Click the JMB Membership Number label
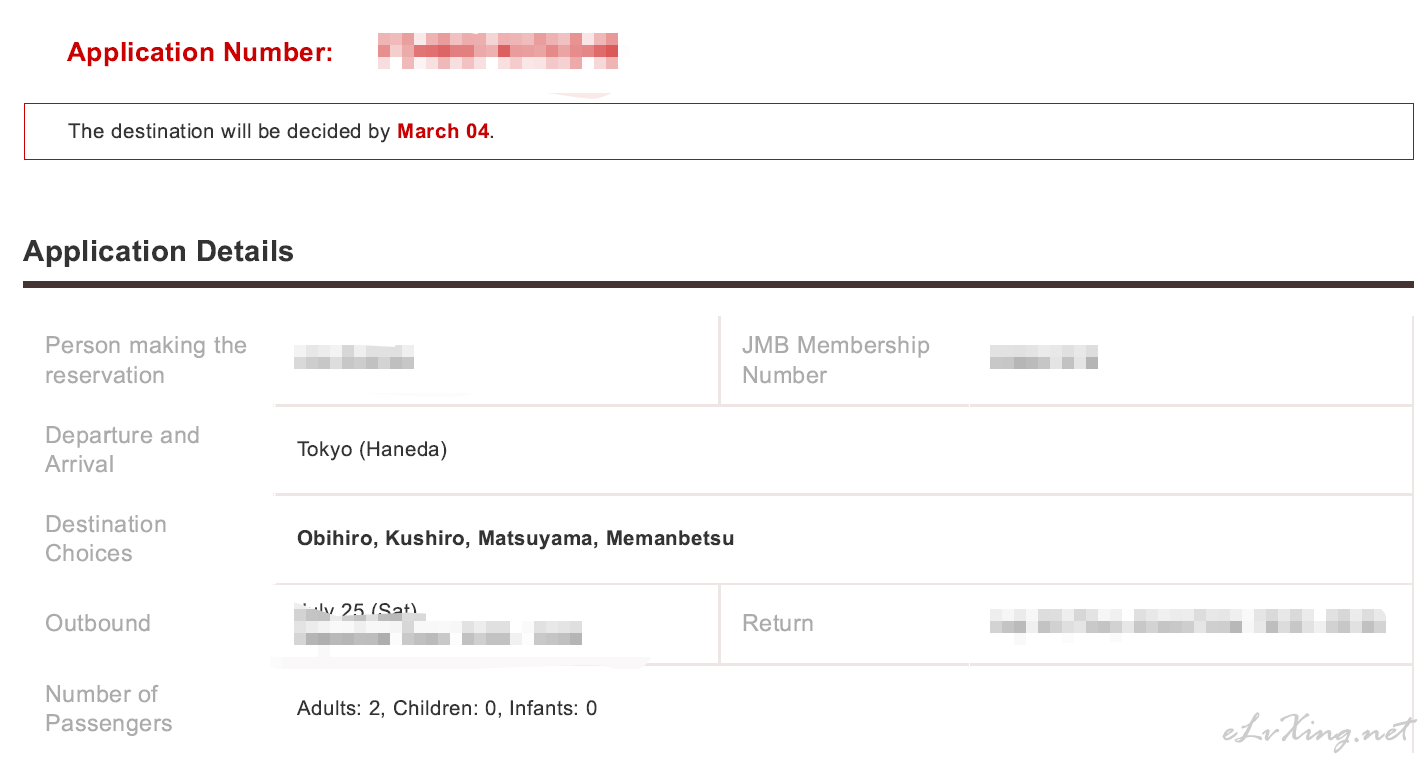The image size is (1427, 765). [836, 360]
